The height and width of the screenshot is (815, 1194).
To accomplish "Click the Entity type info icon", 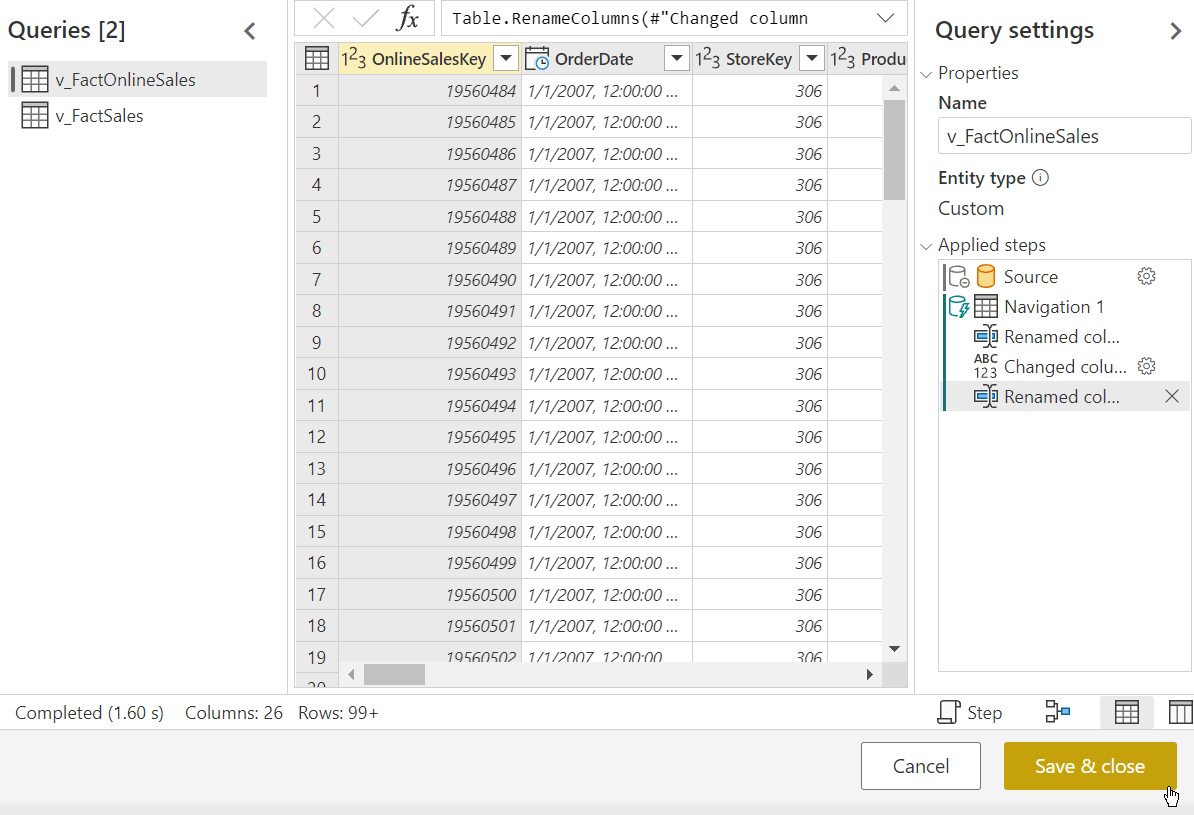I will pos(1040,177).
